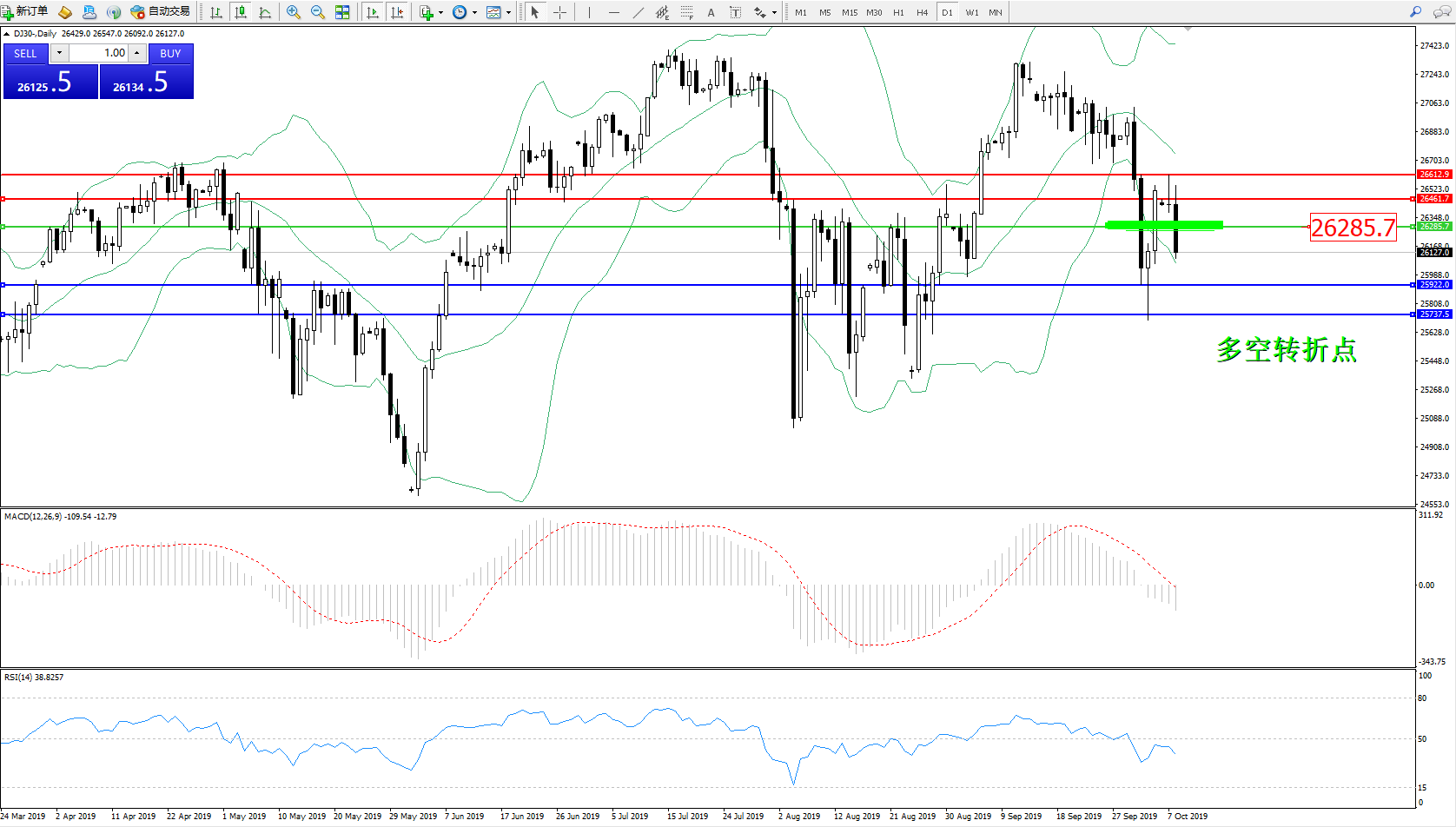Toggle 自动交易 auto trading
Screen dimensions: 1456x827
coord(161,12)
